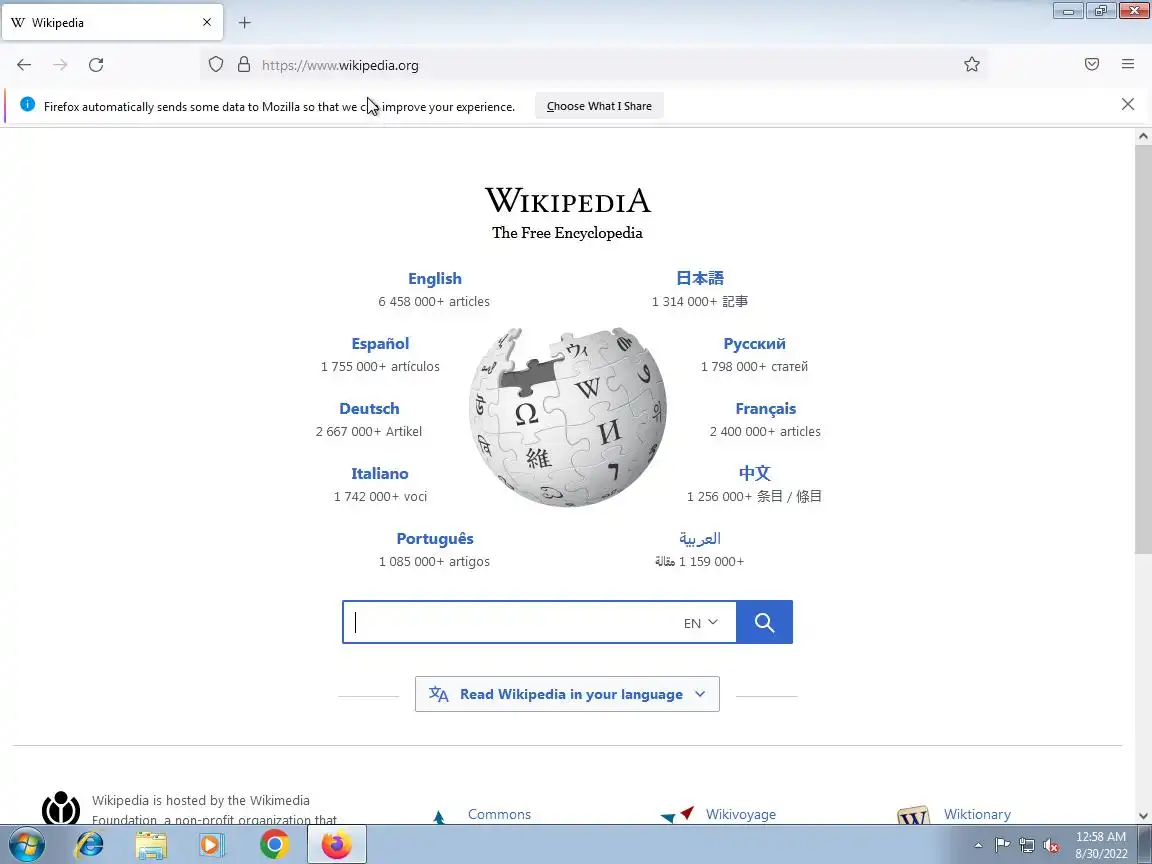Bookmark this page with the star
Screen dimensions: 1152x864
click(972, 65)
